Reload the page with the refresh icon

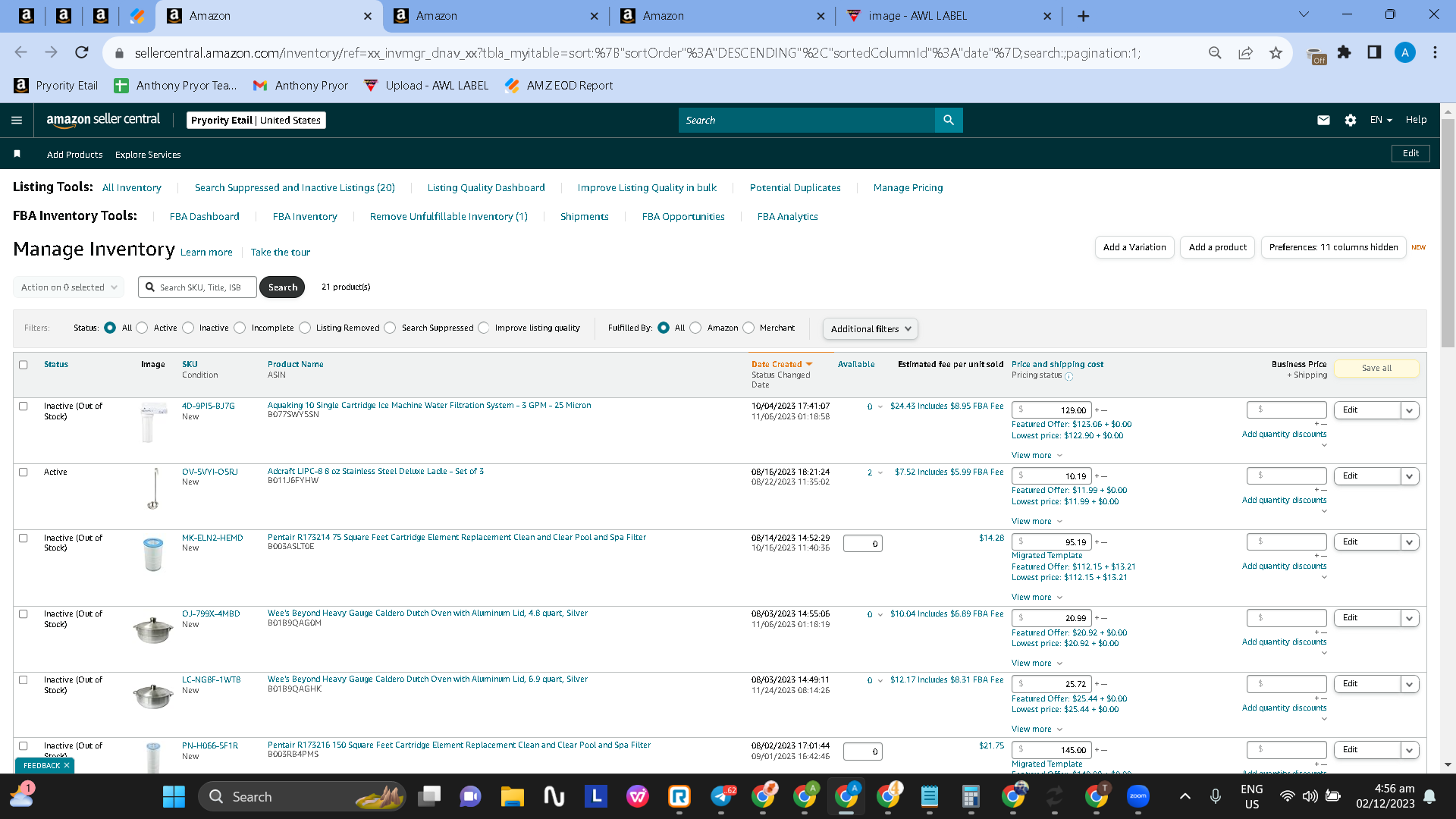[82, 52]
